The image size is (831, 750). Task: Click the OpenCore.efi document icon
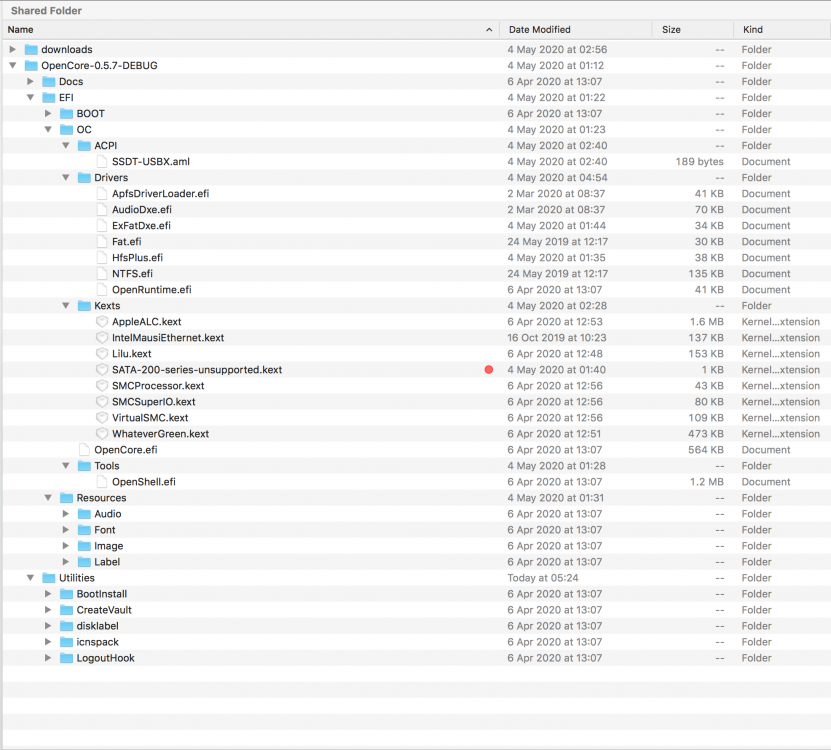tap(84, 449)
